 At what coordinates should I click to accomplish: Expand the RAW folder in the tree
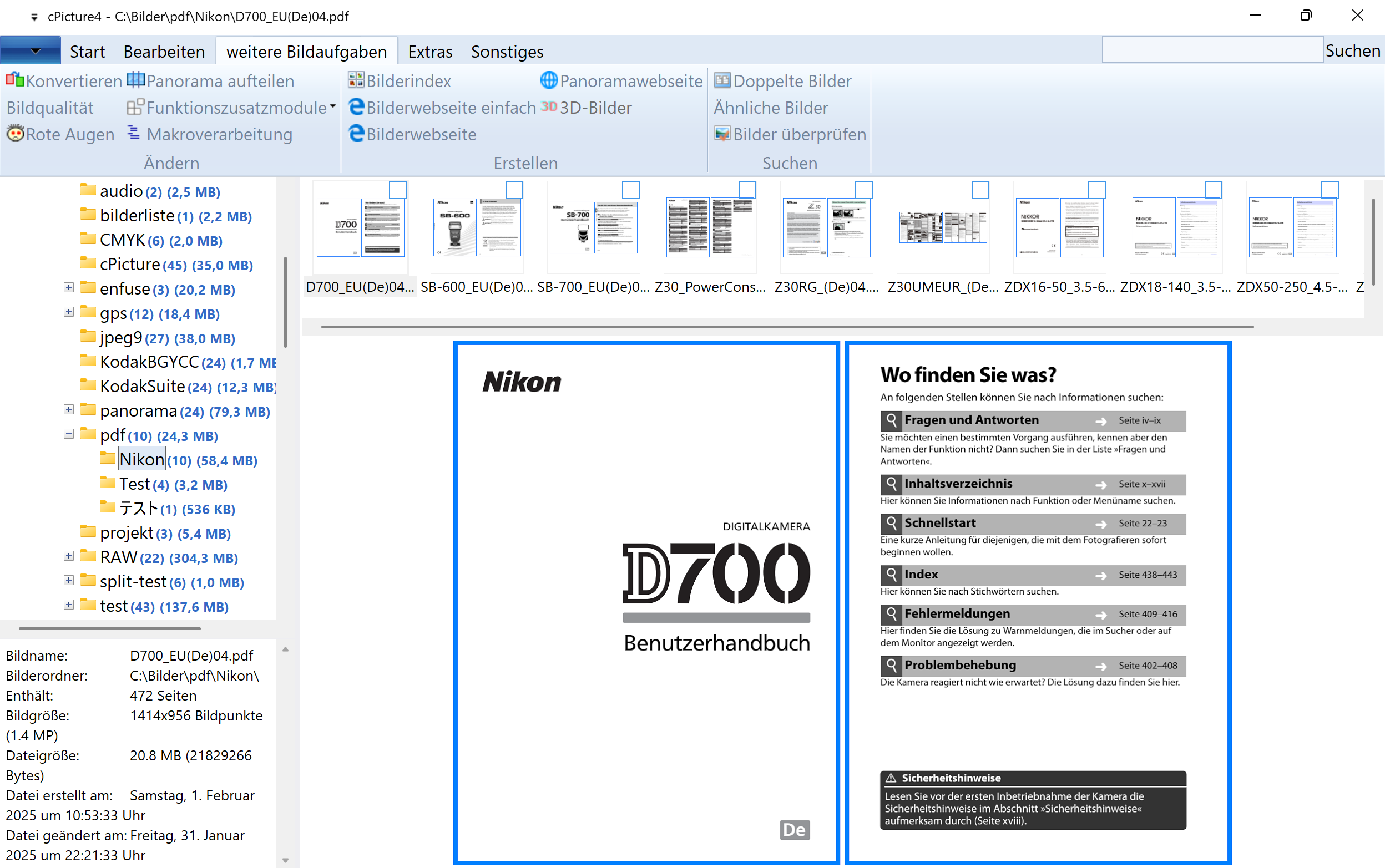[69, 556]
